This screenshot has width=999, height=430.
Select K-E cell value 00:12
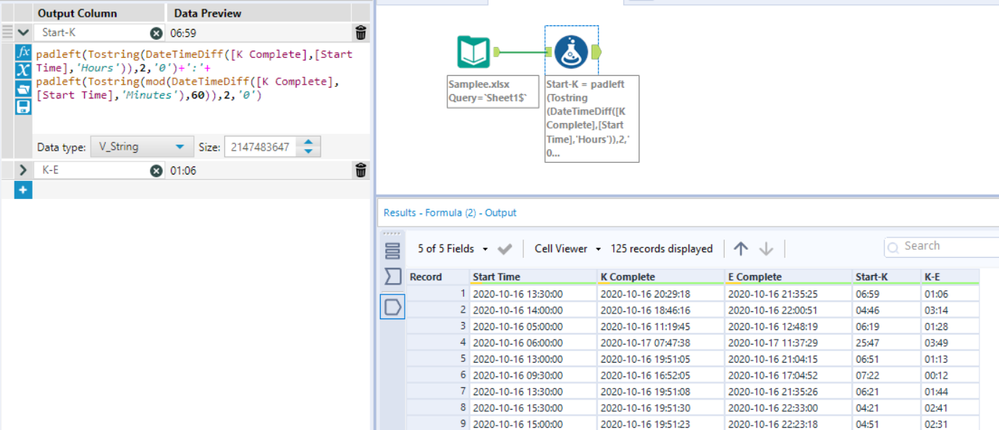950,375
